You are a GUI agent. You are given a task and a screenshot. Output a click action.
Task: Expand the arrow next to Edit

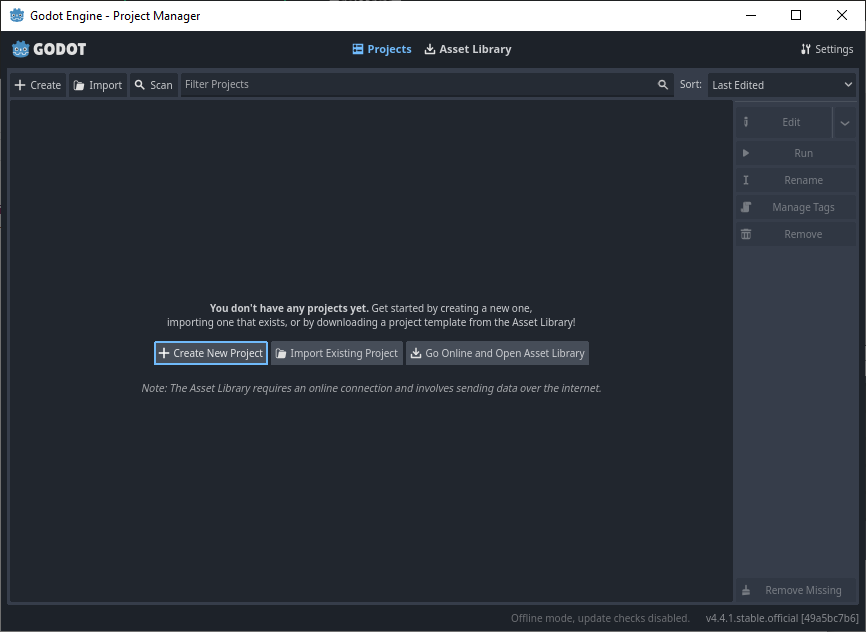click(x=845, y=122)
